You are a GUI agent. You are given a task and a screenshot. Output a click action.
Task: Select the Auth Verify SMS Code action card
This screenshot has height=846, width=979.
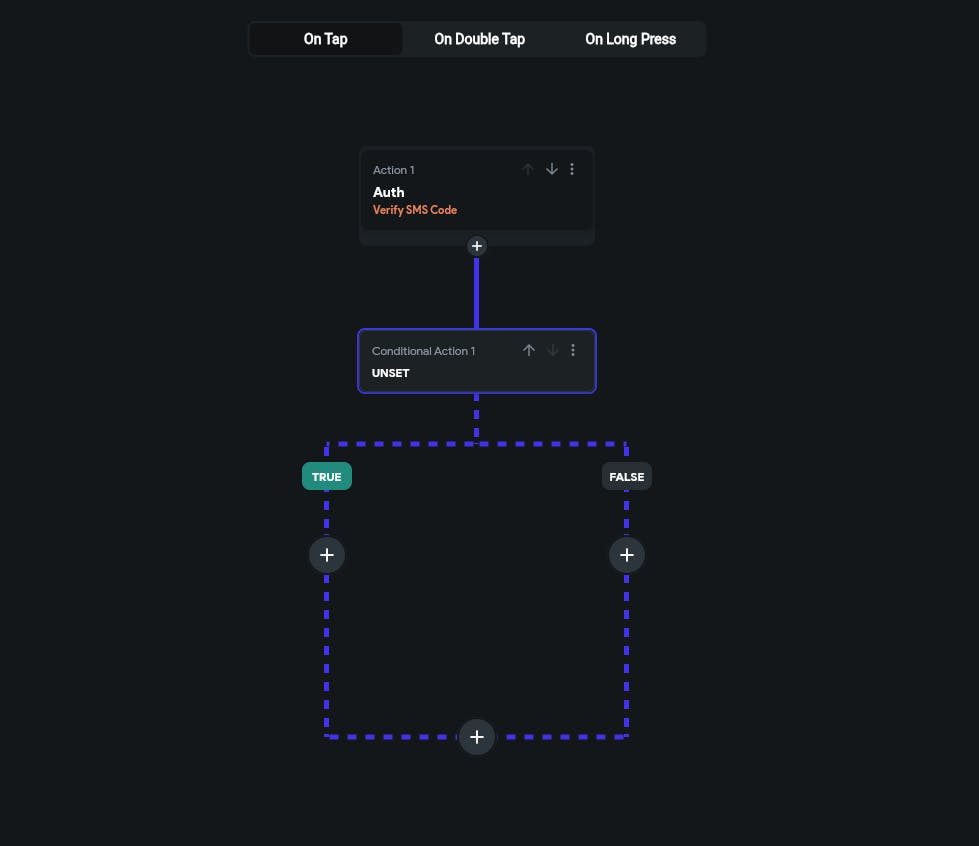click(476, 190)
